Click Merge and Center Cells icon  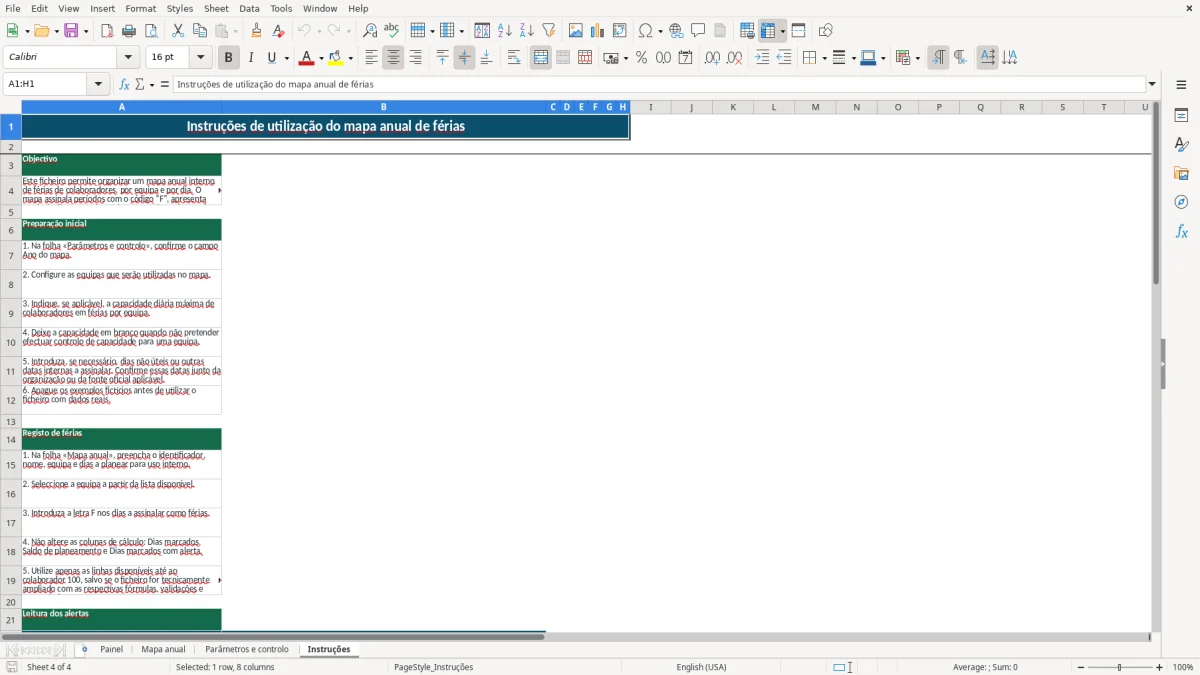541,58
